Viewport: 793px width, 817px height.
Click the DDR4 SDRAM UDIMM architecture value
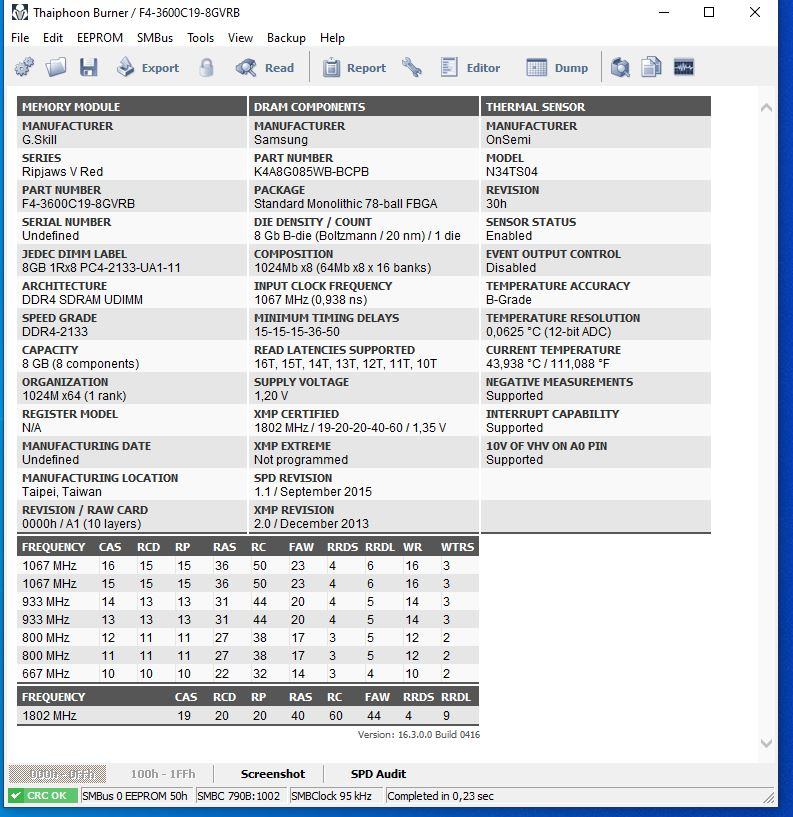[x=82, y=300]
